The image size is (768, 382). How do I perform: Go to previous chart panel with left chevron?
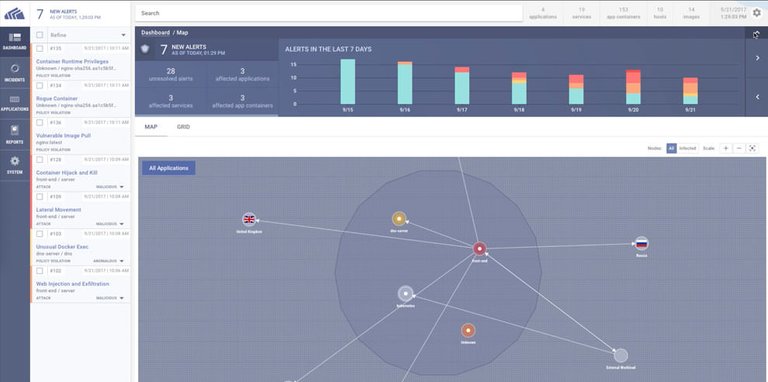pos(757,97)
